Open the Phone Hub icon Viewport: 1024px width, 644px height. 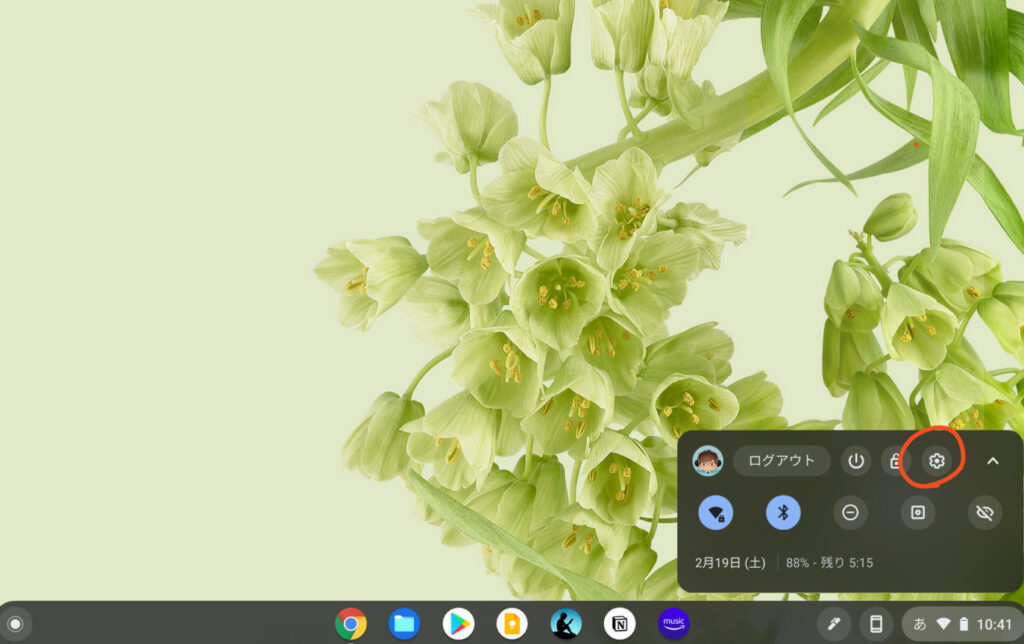point(876,624)
